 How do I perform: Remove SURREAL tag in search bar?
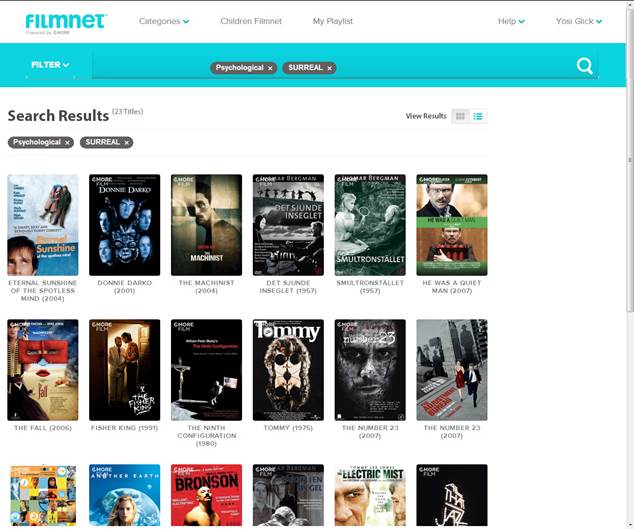330,68
